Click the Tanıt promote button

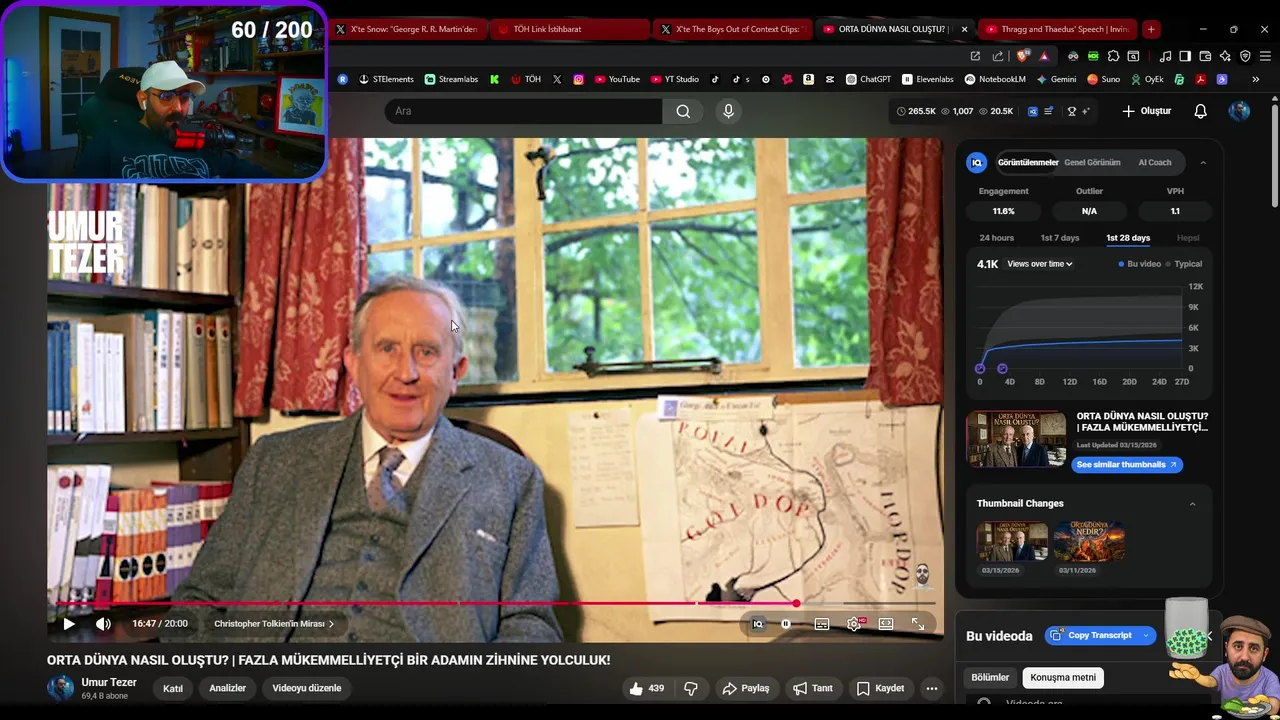813,688
